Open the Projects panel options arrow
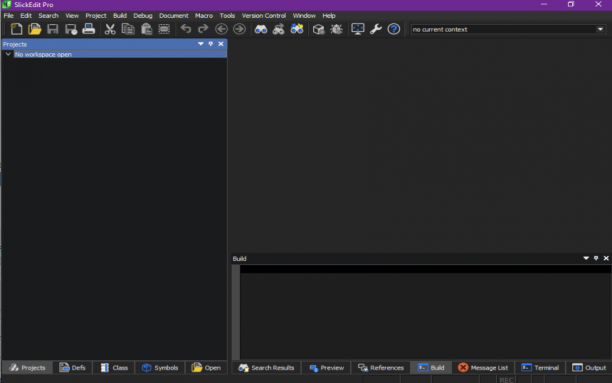The height and width of the screenshot is (383, 612). (x=201, y=44)
